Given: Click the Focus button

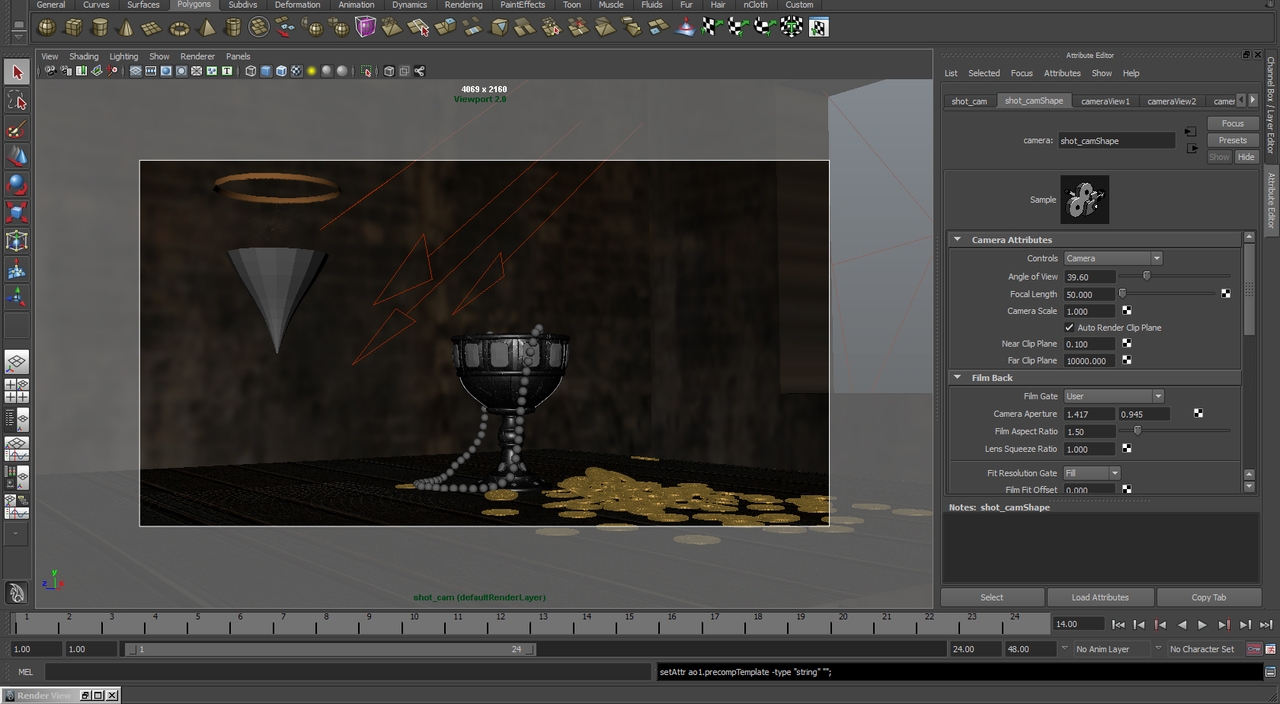Looking at the screenshot, I should 1233,124.
